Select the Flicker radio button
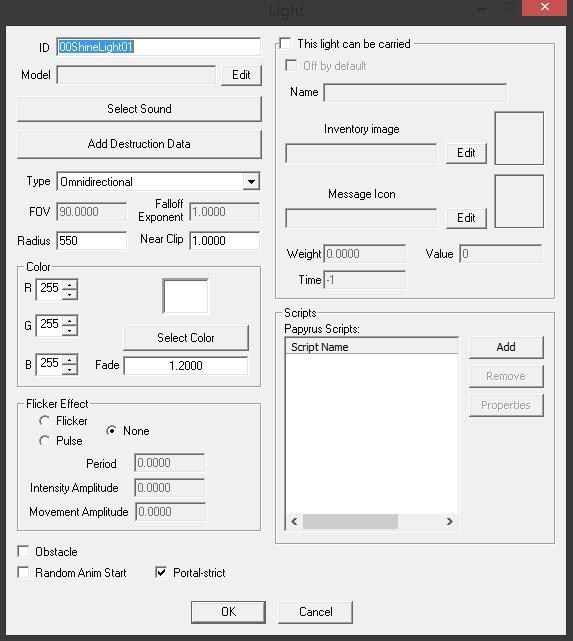 [44, 421]
